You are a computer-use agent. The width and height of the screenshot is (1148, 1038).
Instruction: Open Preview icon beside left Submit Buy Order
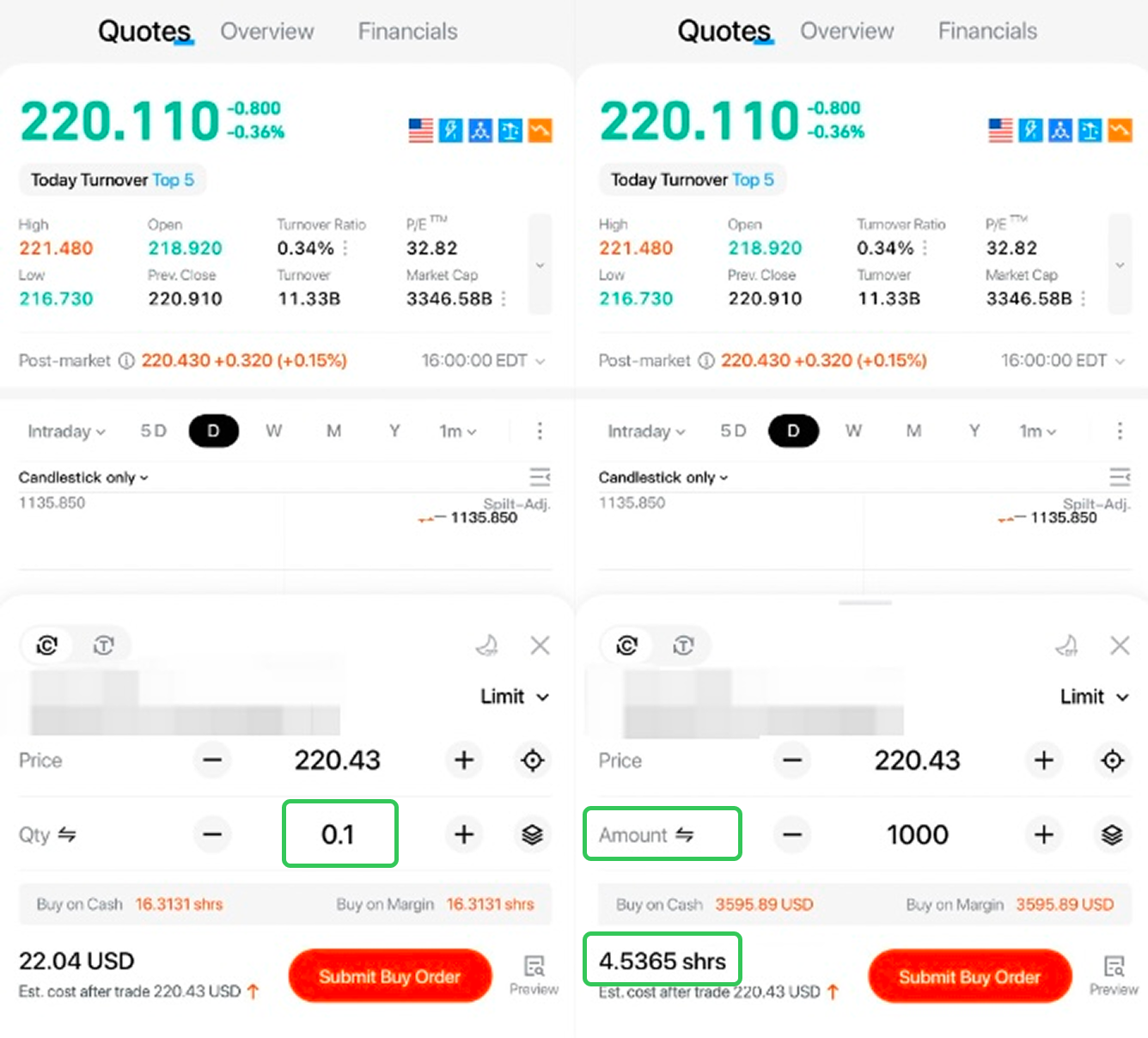tap(534, 974)
